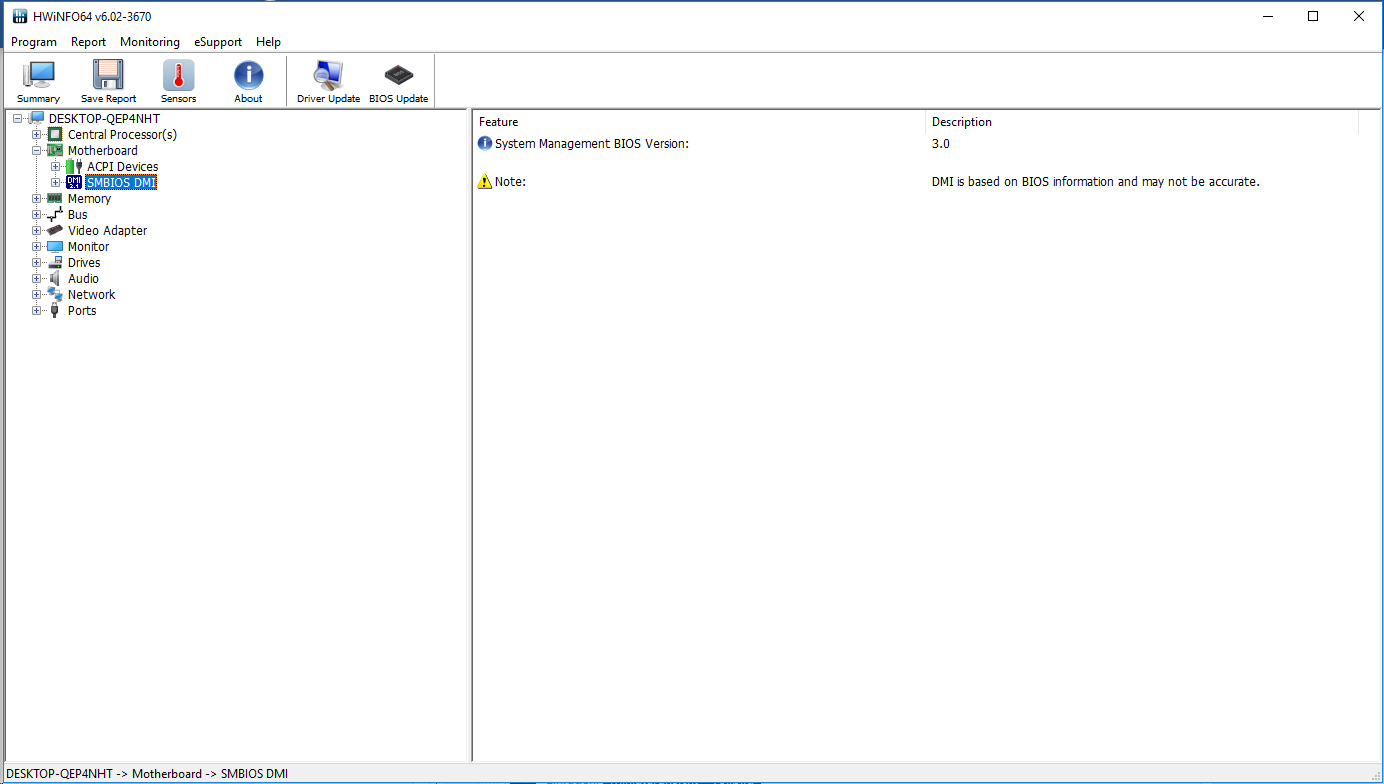Select the Network tree label
1384x784 pixels.
pos(91,295)
